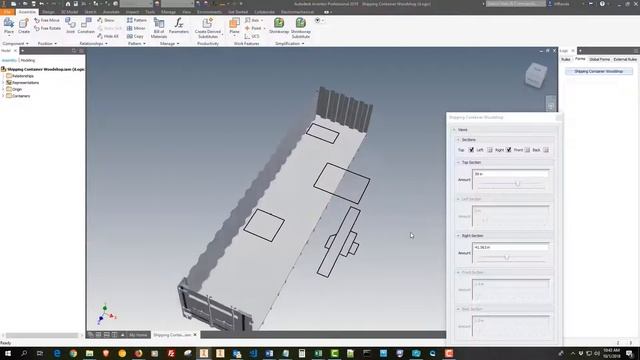
Task: Open Bill of Materials
Action: (x=159, y=28)
